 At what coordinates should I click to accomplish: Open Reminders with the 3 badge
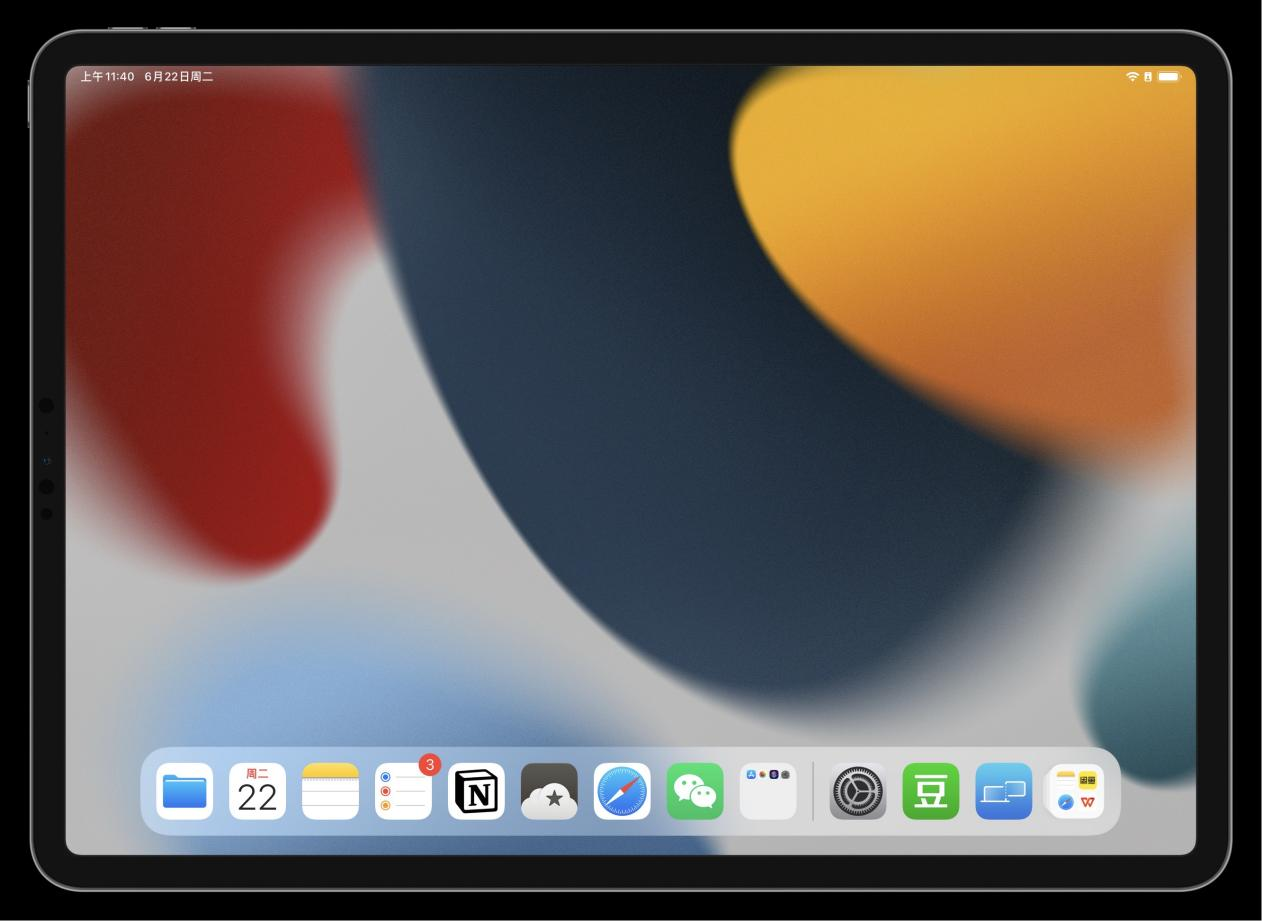point(403,792)
